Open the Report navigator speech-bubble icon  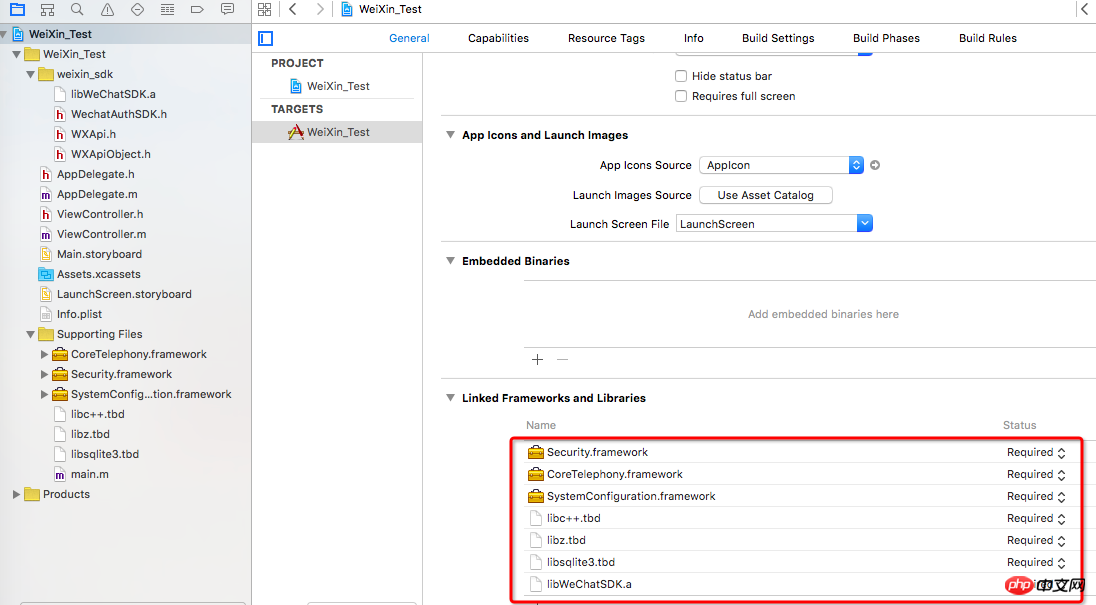pyautogui.click(x=227, y=10)
